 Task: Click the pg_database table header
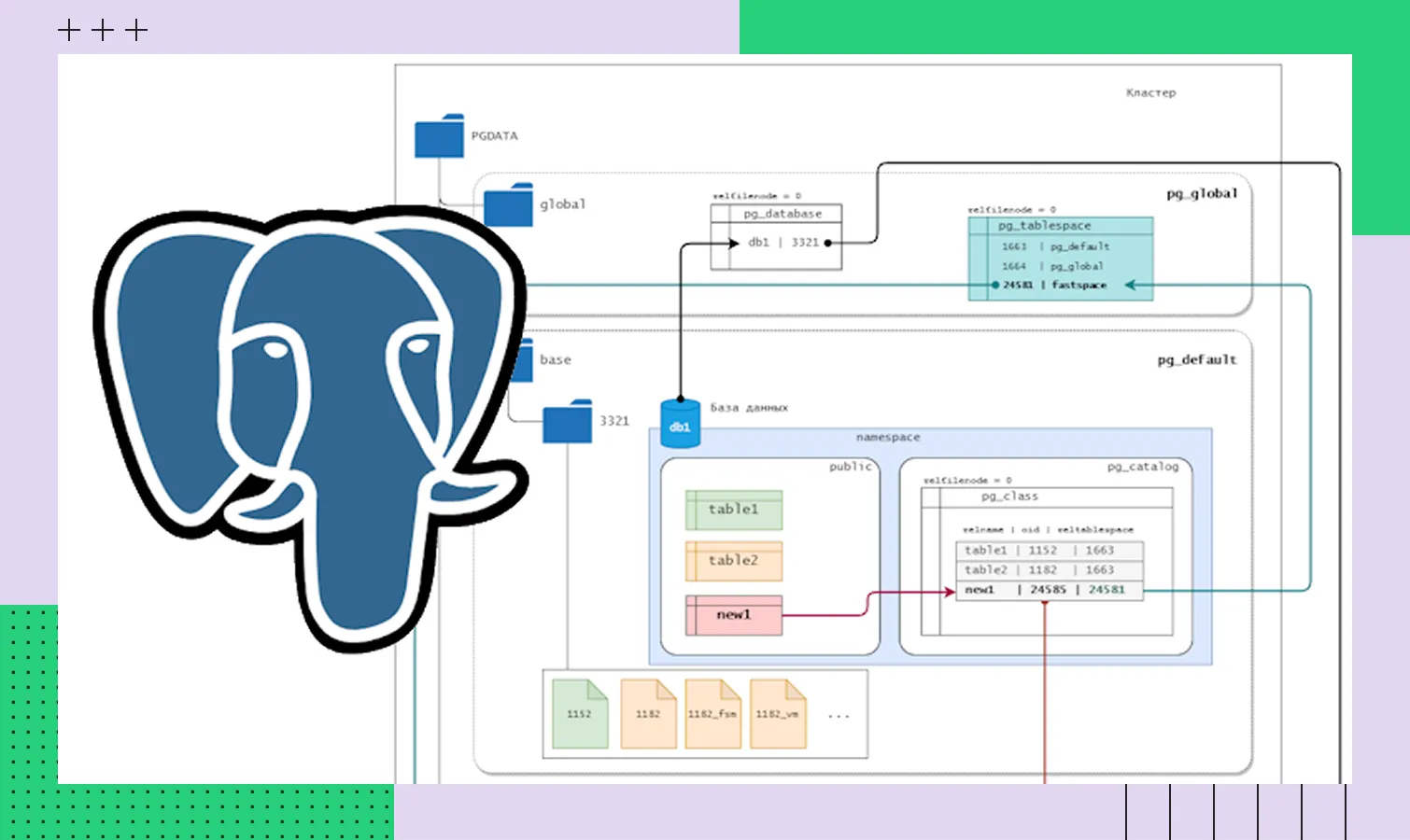tap(783, 214)
